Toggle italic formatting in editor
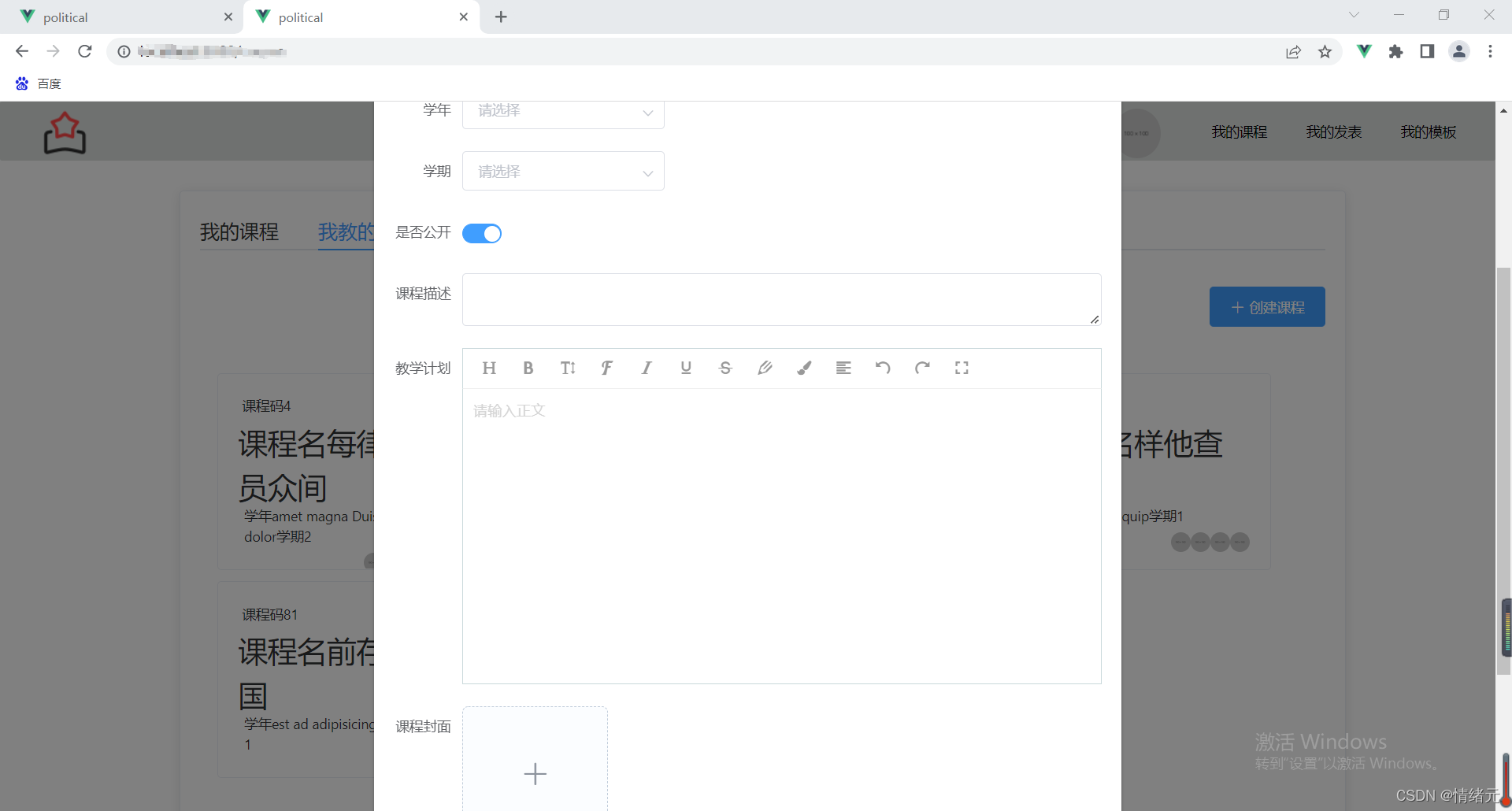 pos(647,368)
